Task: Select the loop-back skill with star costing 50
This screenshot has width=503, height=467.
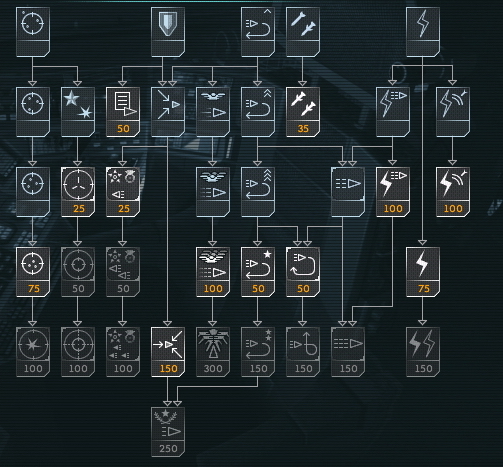Action: pyautogui.click(x=258, y=272)
